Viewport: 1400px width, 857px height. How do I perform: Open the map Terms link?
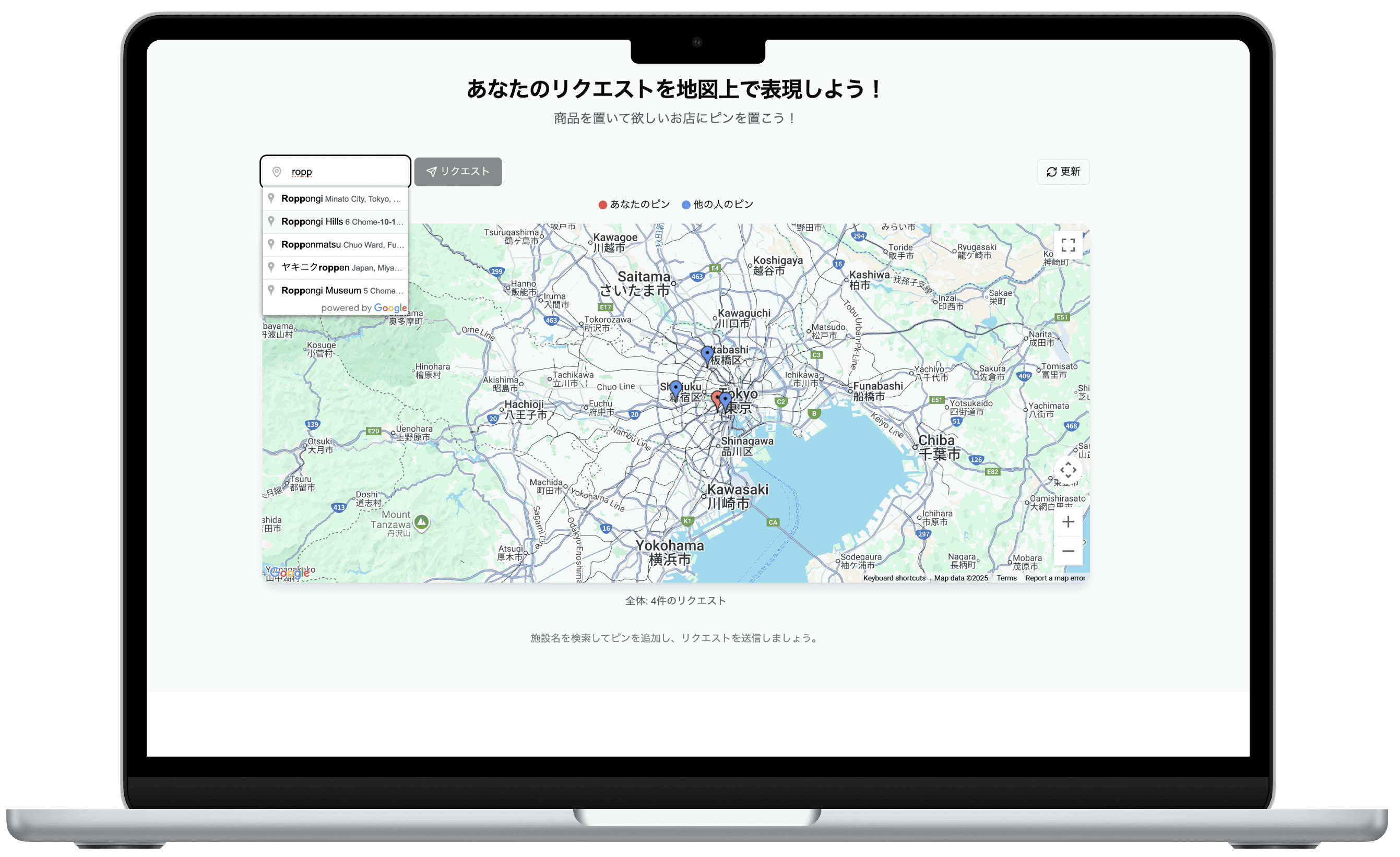pos(1006,578)
